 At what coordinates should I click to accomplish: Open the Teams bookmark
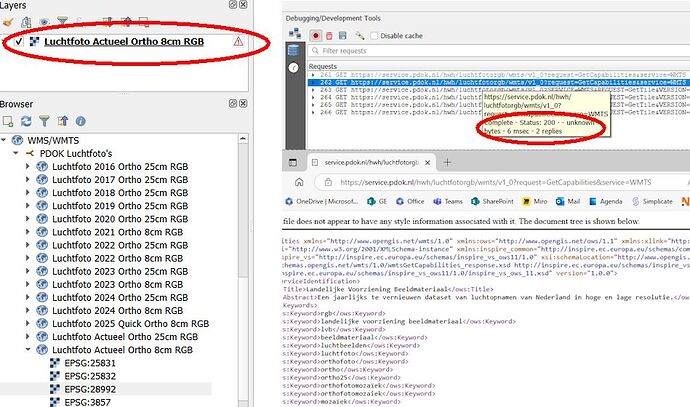(448, 201)
